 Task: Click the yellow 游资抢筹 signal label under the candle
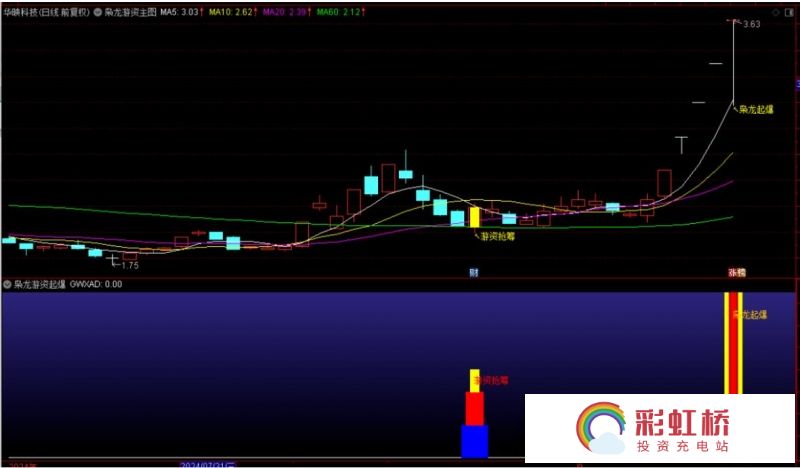point(495,237)
